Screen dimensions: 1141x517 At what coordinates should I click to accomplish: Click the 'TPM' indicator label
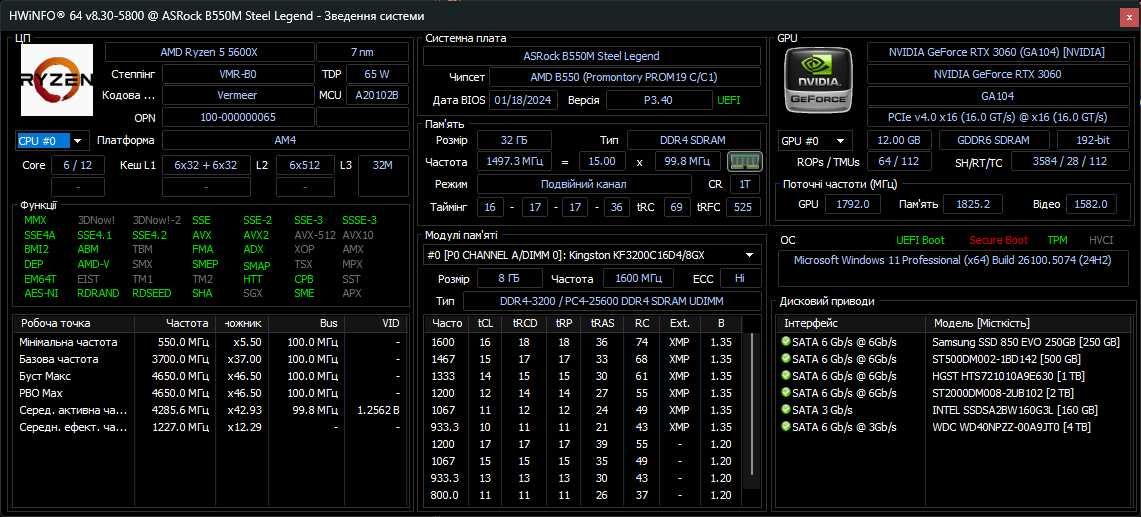click(x=1057, y=240)
